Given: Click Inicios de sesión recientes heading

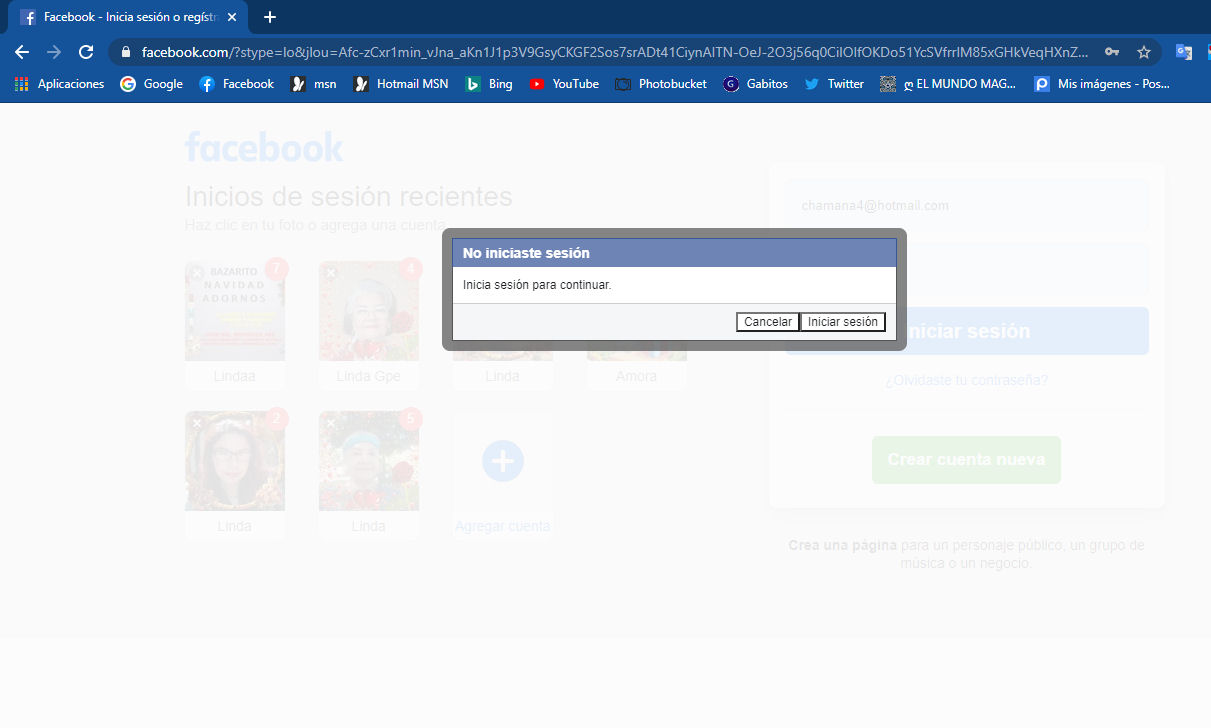Looking at the screenshot, I should pos(349,196).
